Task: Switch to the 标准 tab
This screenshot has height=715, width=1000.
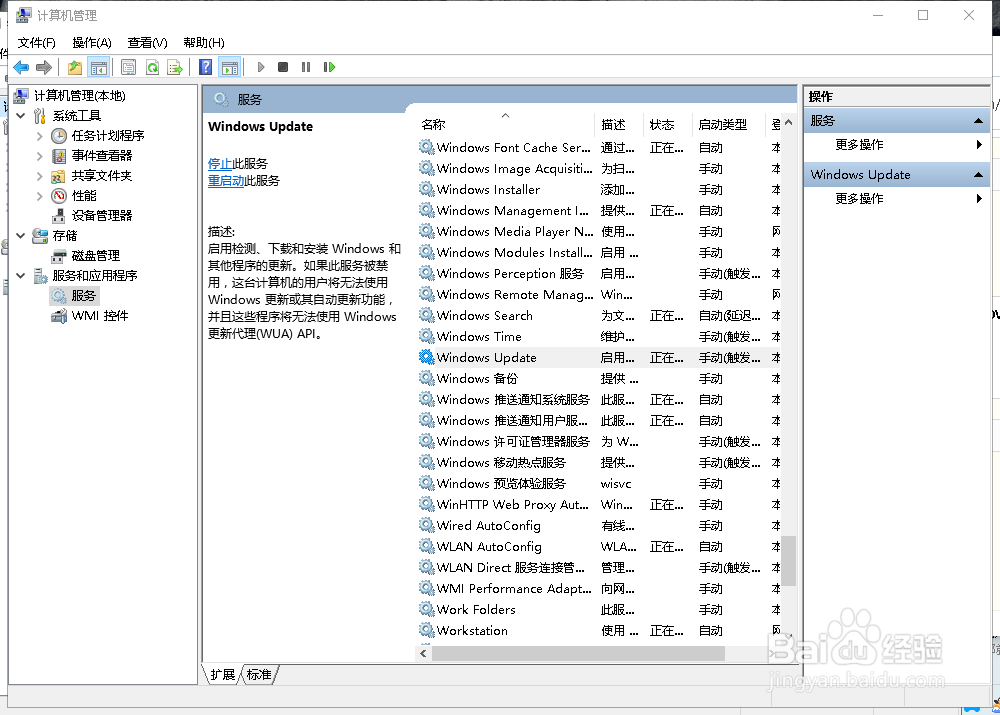Action: pyautogui.click(x=260, y=675)
